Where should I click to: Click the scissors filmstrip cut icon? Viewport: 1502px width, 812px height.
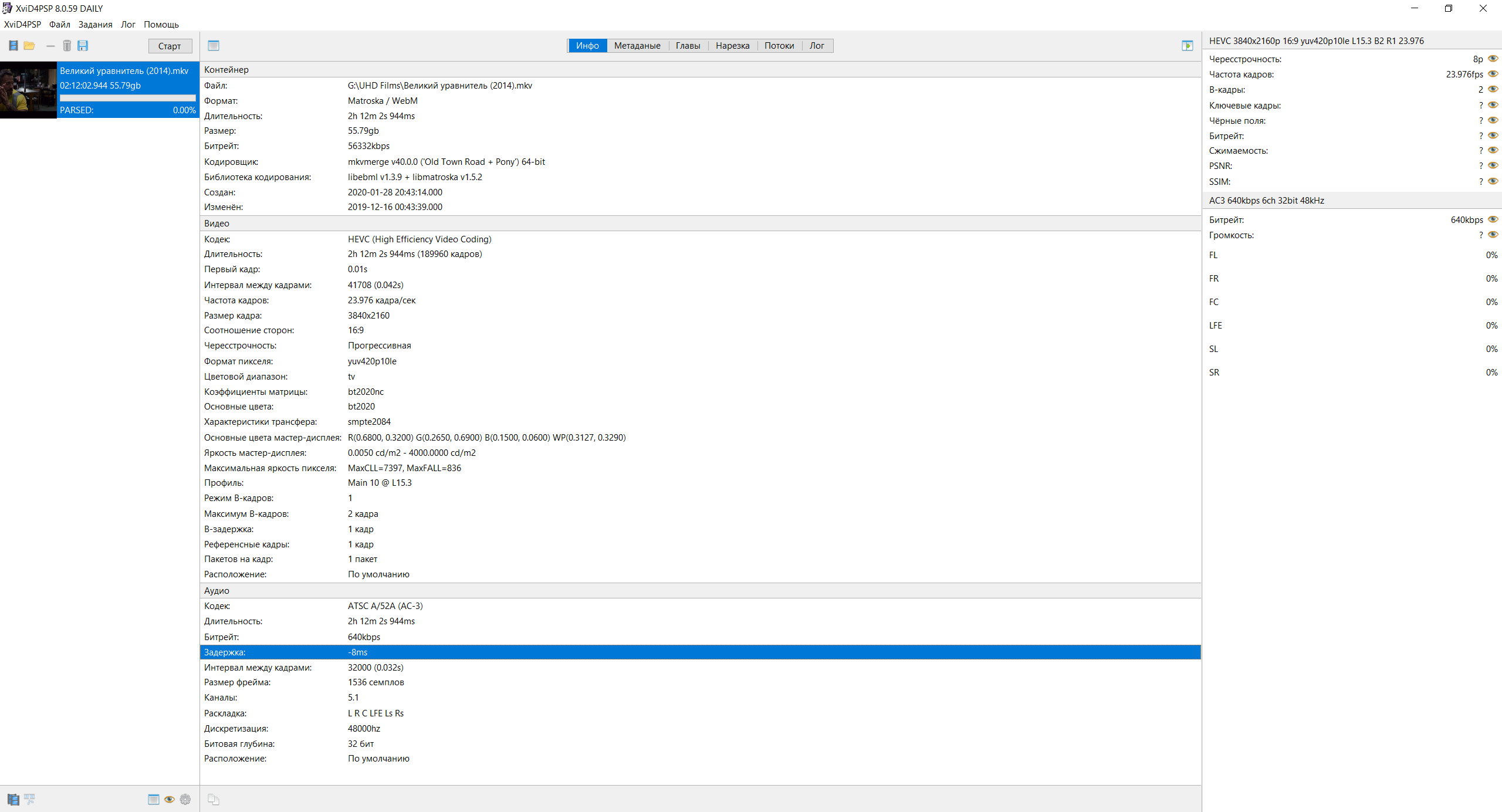29,799
